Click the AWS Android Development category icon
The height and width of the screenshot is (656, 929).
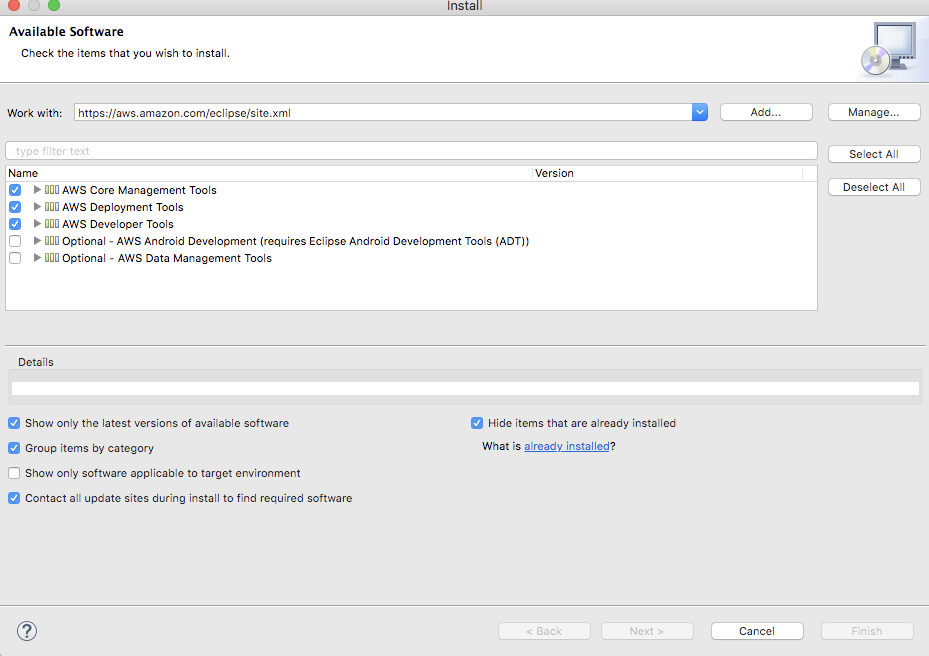tap(52, 241)
